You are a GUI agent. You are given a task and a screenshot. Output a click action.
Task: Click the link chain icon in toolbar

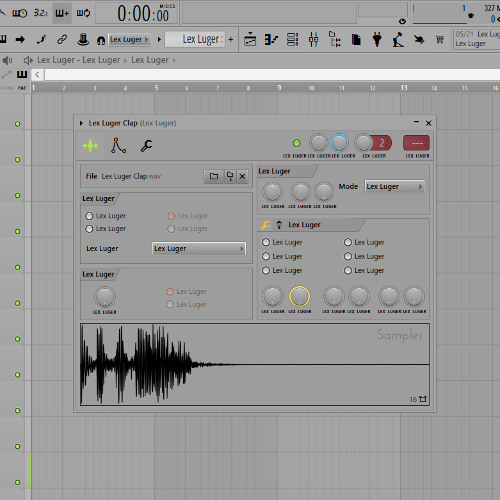pyautogui.click(x=62, y=40)
